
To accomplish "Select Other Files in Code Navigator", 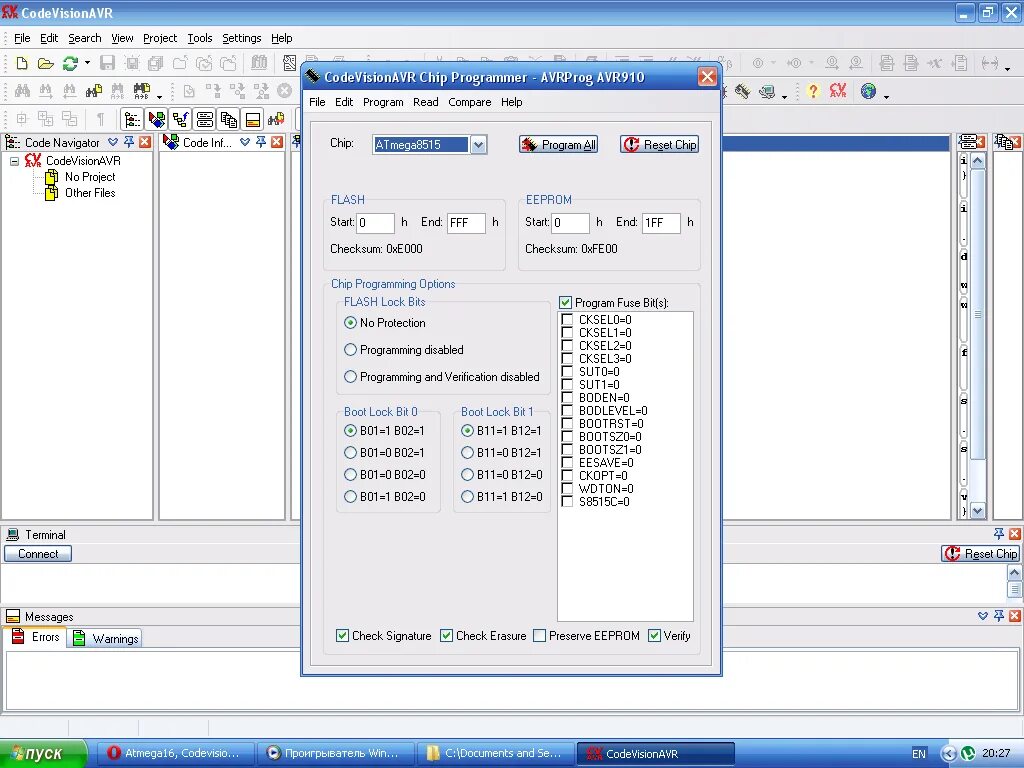I will tap(90, 193).
